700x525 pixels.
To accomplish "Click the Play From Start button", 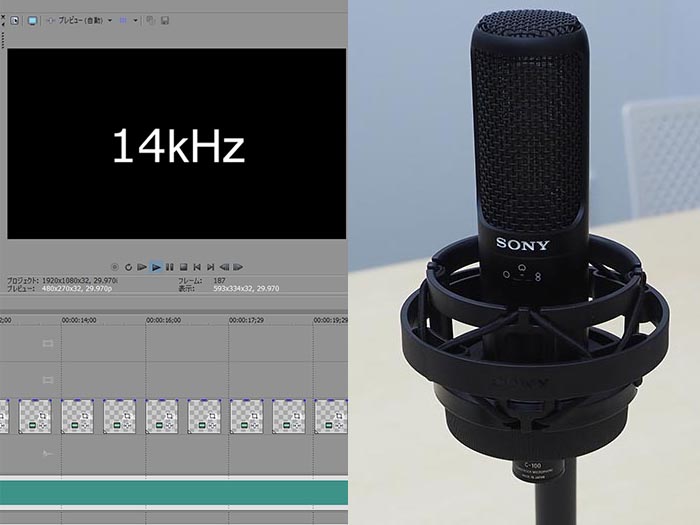I will click(x=142, y=267).
